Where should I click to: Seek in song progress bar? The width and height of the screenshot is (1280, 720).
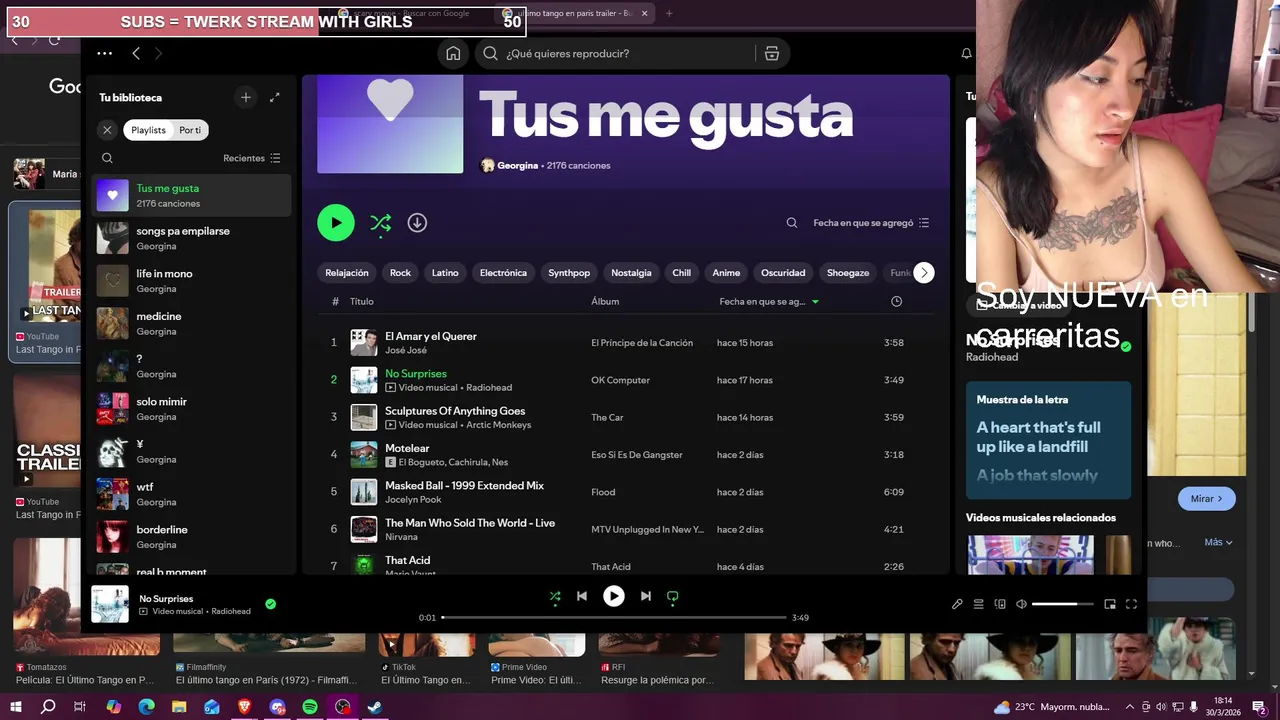pyautogui.click(x=615, y=617)
